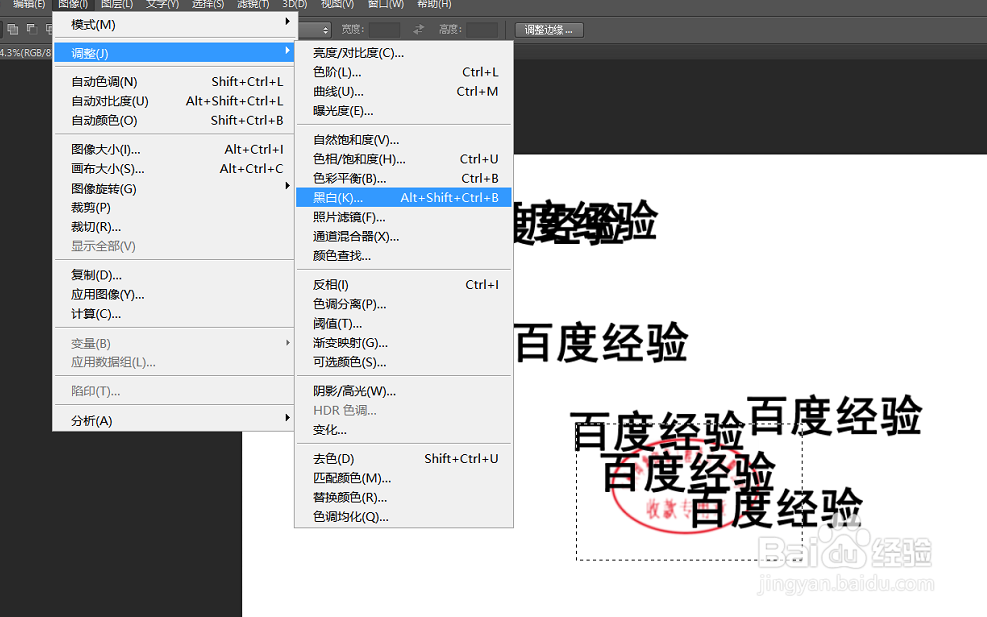The image size is (987, 617).
Task: Open the 选择(S) menu
Action: [208, 4]
